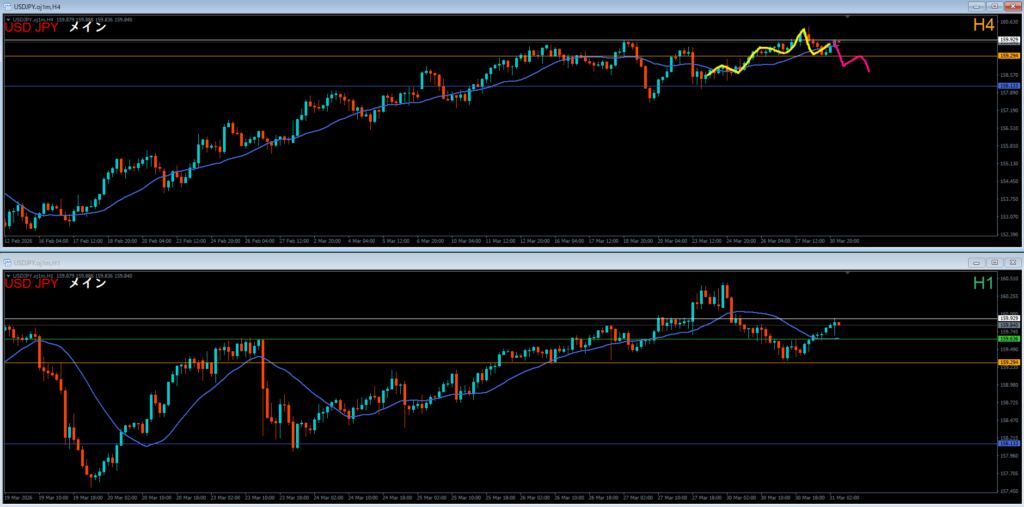The width and height of the screenshot is (1024, 507).
Task: Click the chart shift marker on H1 chart
Action: tap(848, 273)
